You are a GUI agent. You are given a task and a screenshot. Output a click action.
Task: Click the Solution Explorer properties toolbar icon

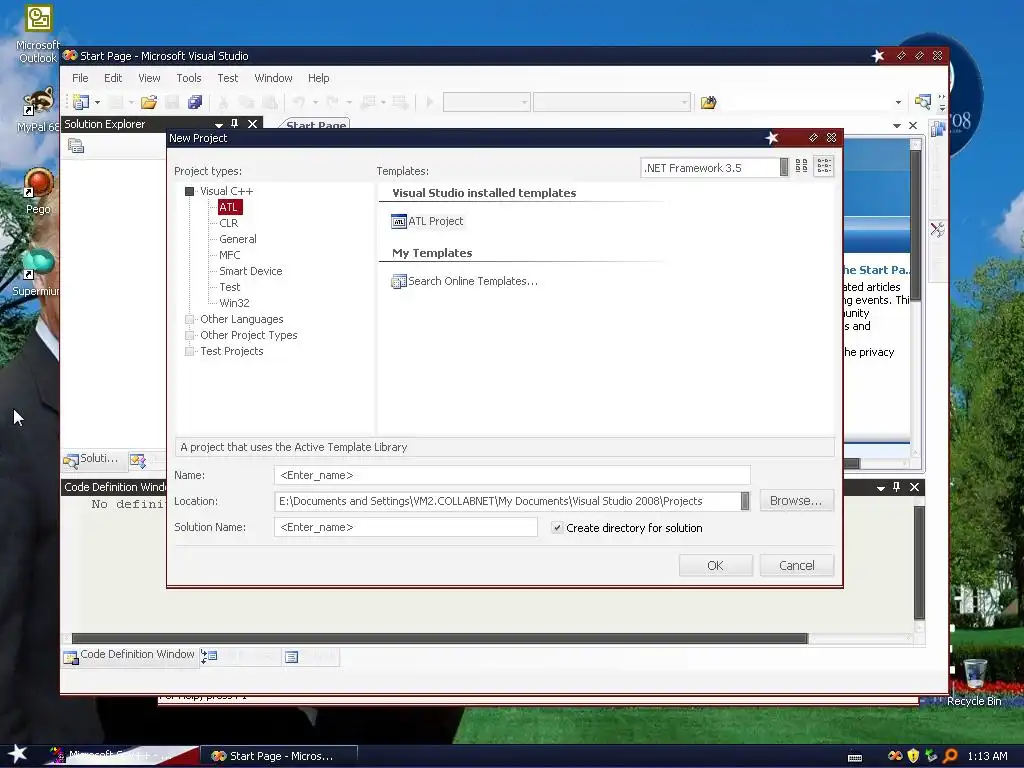pos(76,146)
